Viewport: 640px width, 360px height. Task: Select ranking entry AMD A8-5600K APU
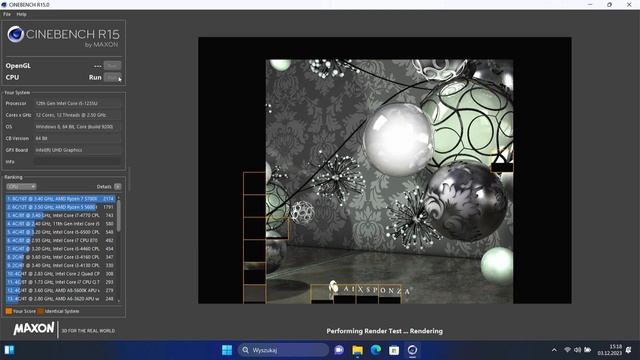click(x=61, y=291)
